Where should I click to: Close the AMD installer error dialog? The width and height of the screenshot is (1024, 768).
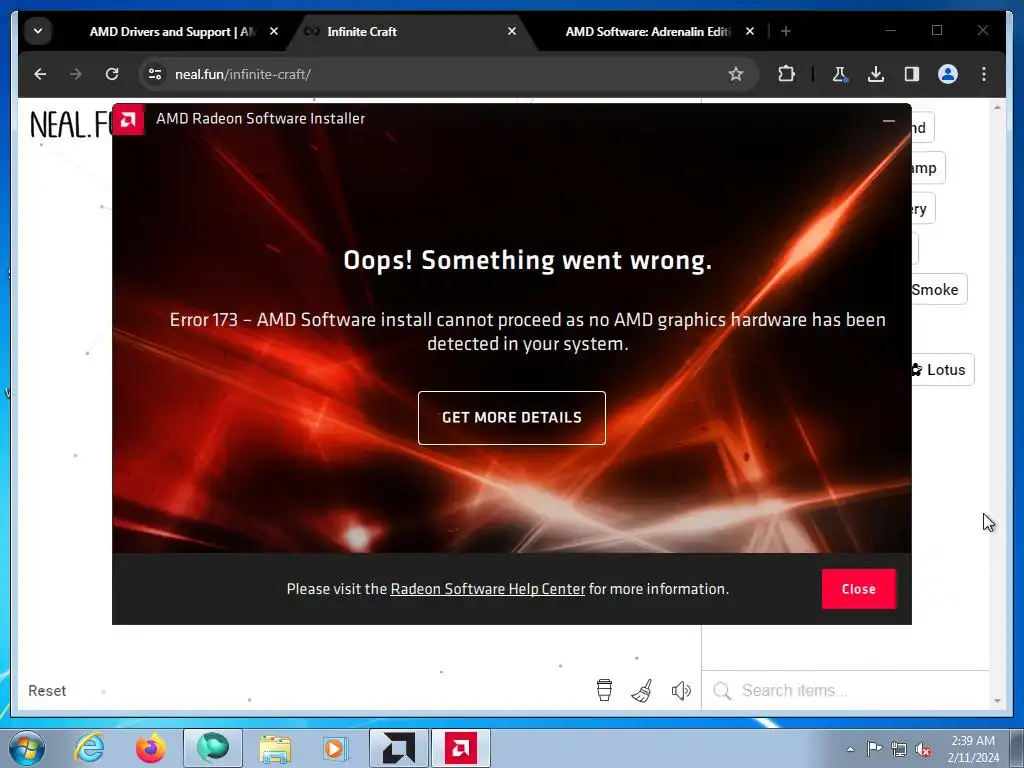pyautogui.click(x=858, y=588)
